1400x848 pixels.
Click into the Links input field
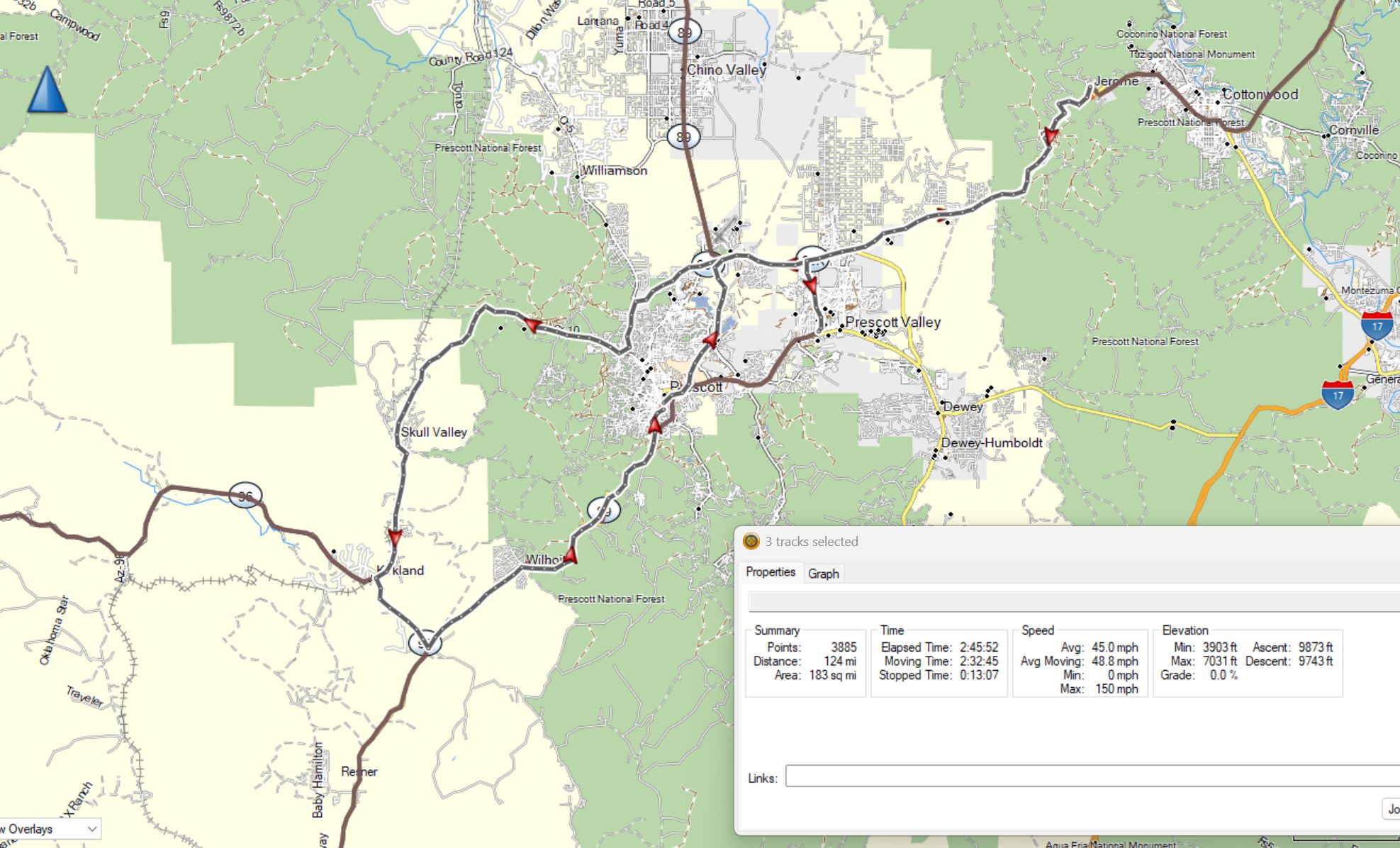[1092, 776]
